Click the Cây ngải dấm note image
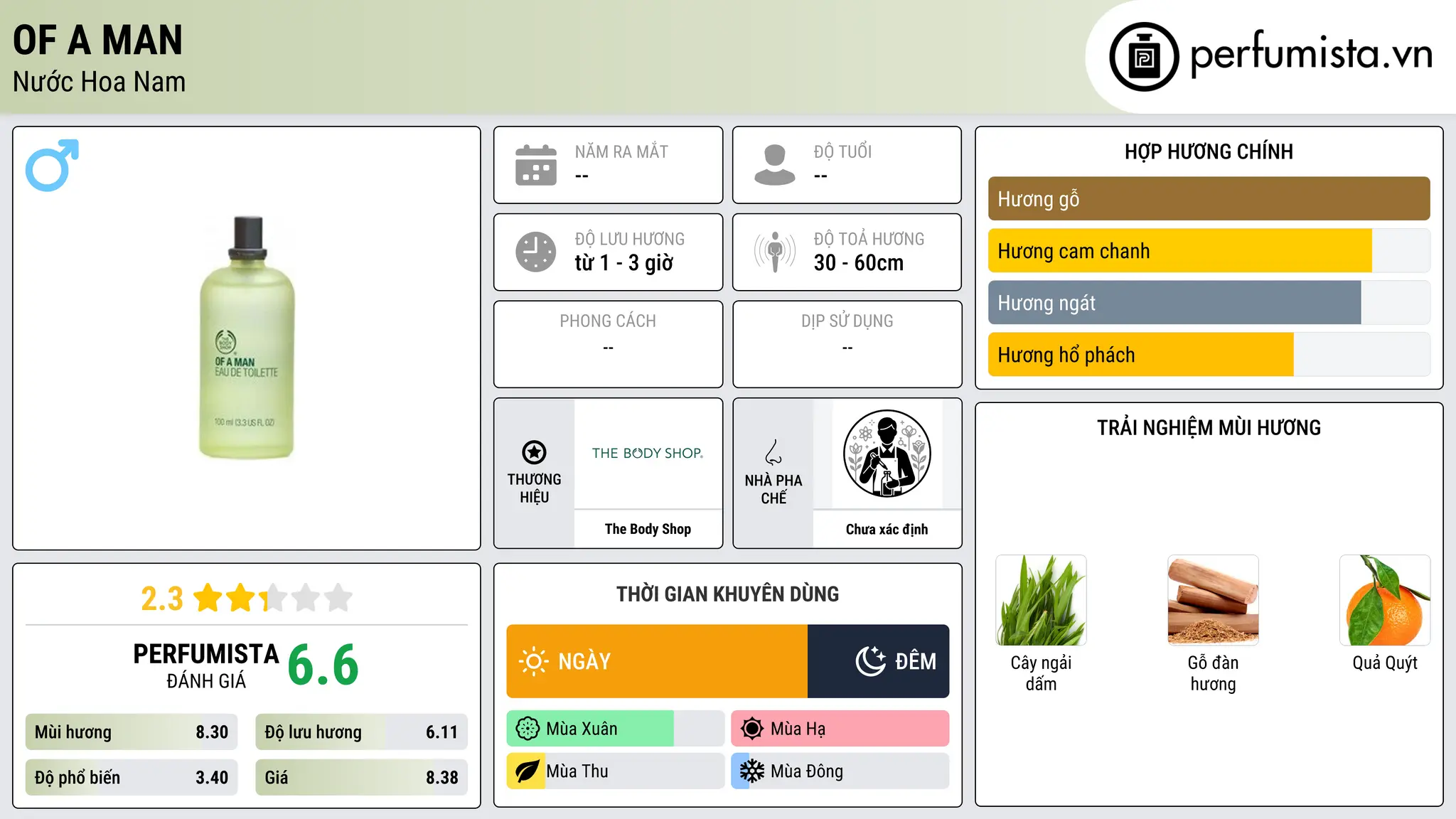This screenshot has width=1456, height=819. [x=1041, y=600]
